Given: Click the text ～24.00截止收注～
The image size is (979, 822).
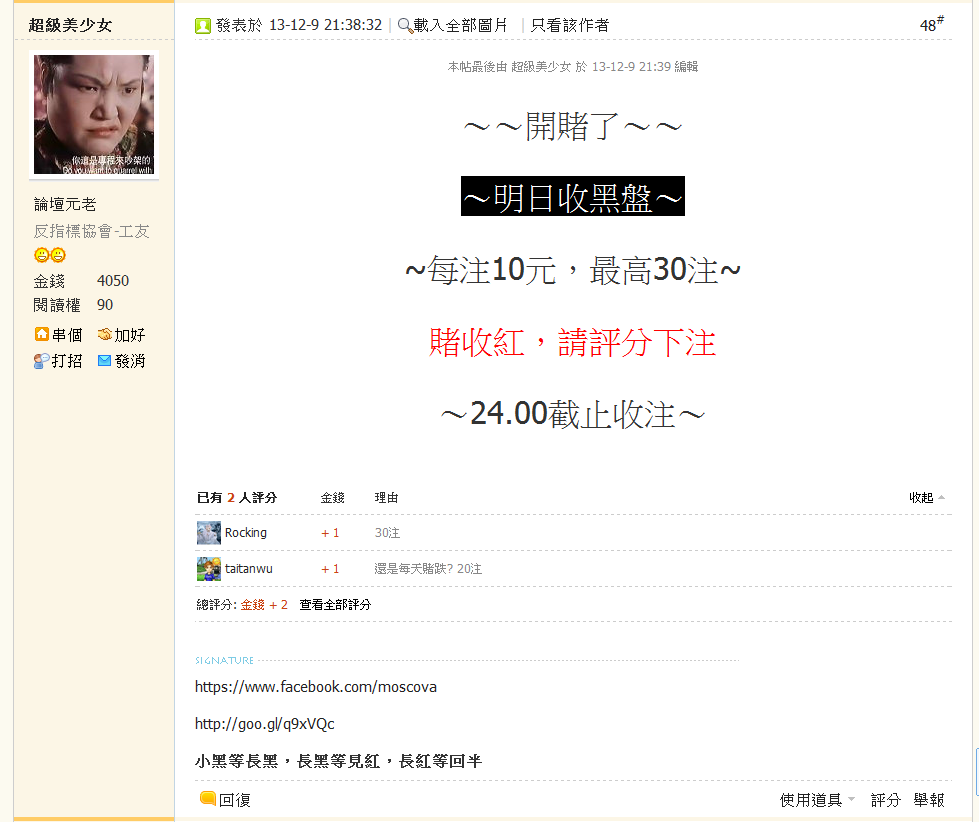Looking at the screenshot, I should tap(573, 414).
